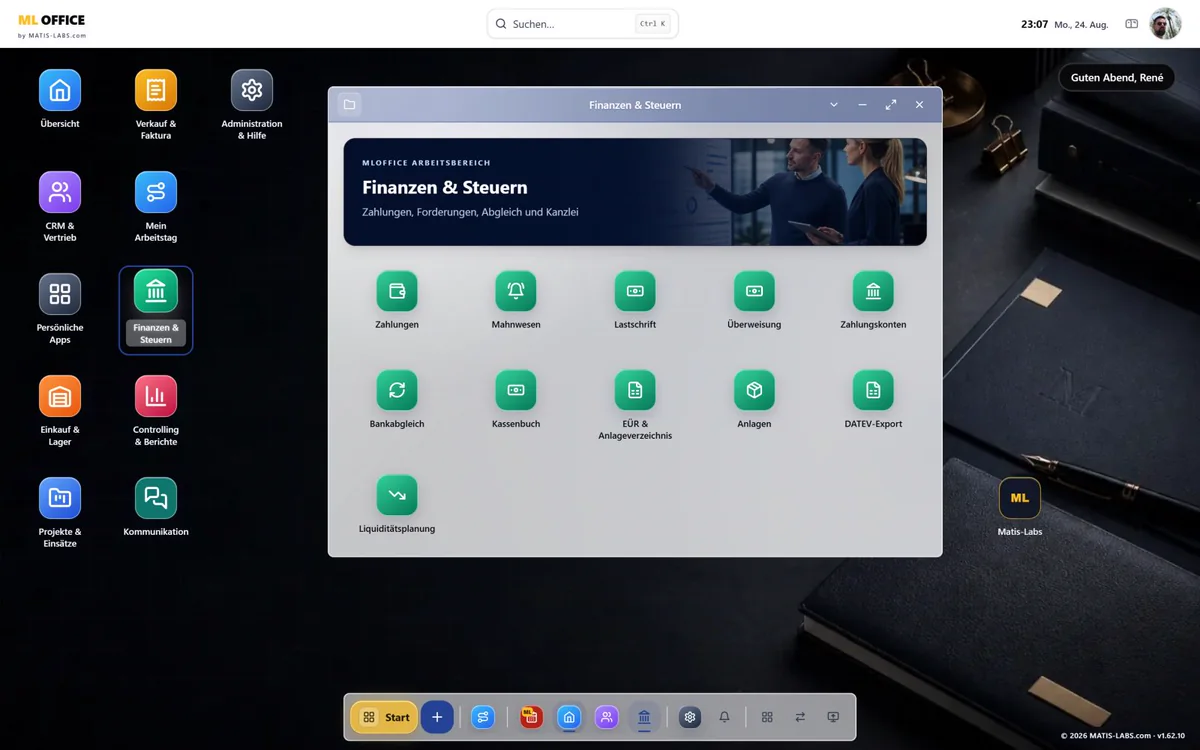Open Persönliche Apps desktop icon

point(60,294)
